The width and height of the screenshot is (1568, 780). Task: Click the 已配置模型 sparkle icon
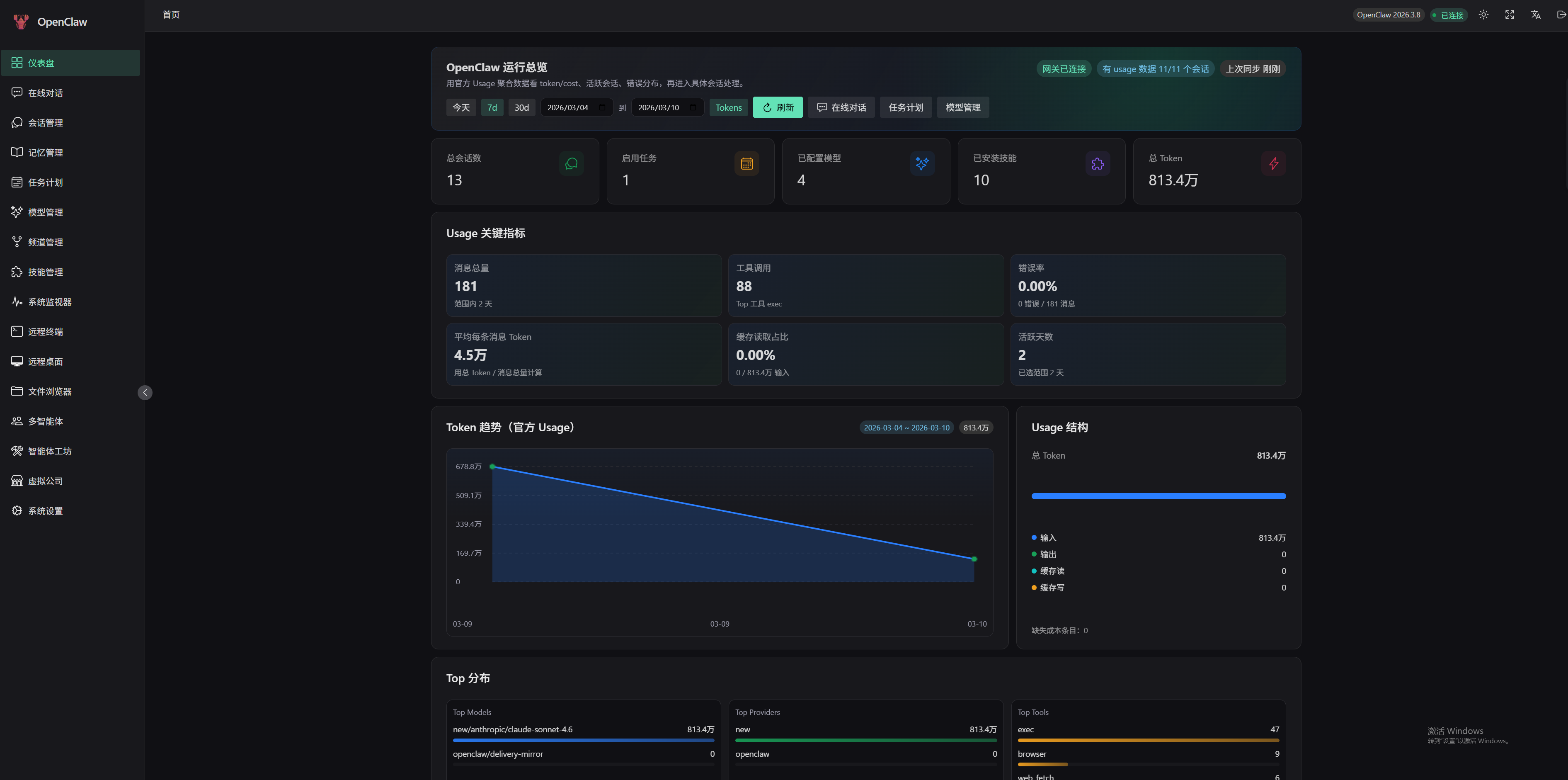pos(922,163)
